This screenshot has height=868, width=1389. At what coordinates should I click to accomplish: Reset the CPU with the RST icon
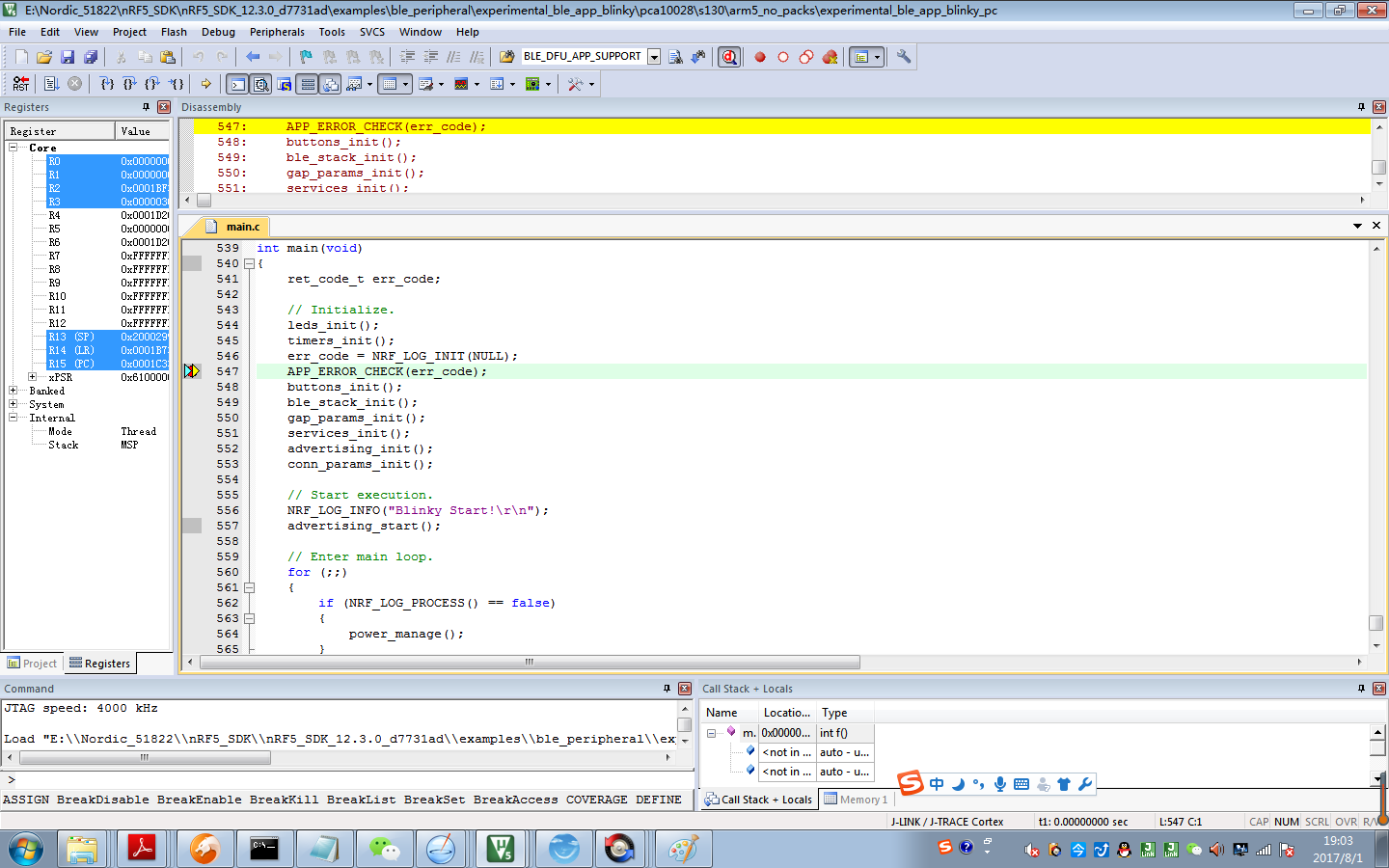tap(20, 84)
